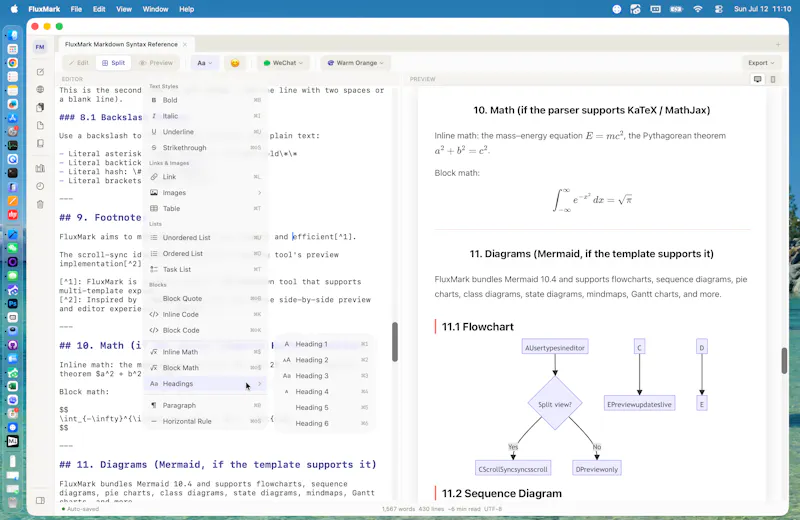Open the bar chart statistics icon in the sidebar
Image resolution: width=800 pixels, height=520 pixels.
tap(40, 168)
